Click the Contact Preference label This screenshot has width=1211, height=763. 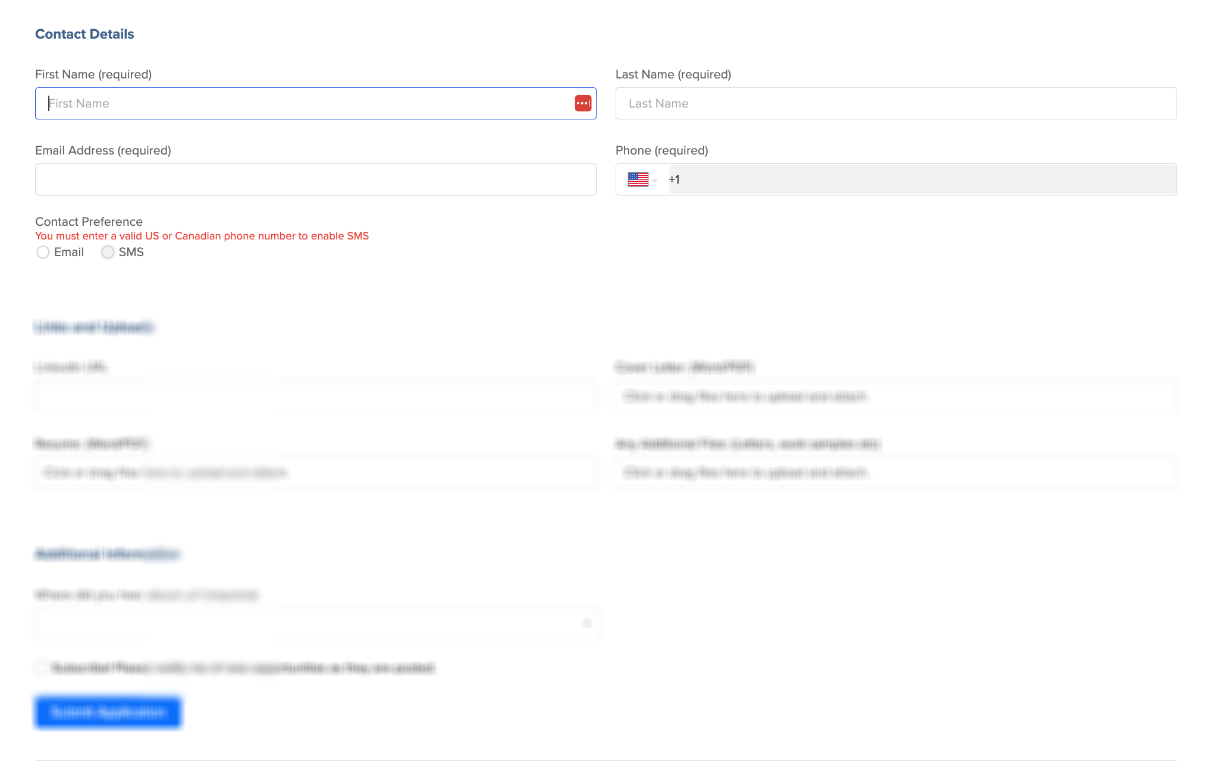[x=89, y=222]
